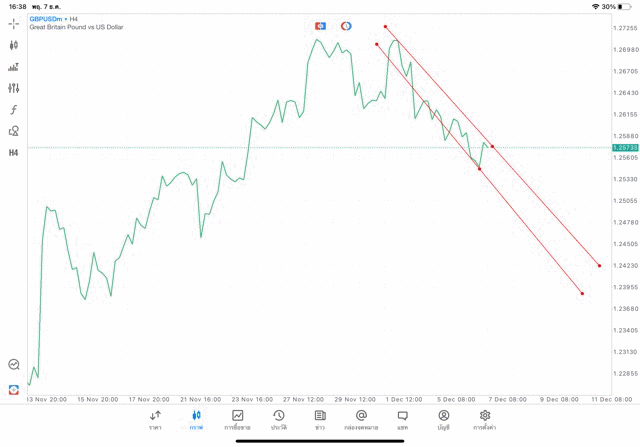
Task: Switch to the Trade (การซื้อขาย) tab
Action: 237,419
